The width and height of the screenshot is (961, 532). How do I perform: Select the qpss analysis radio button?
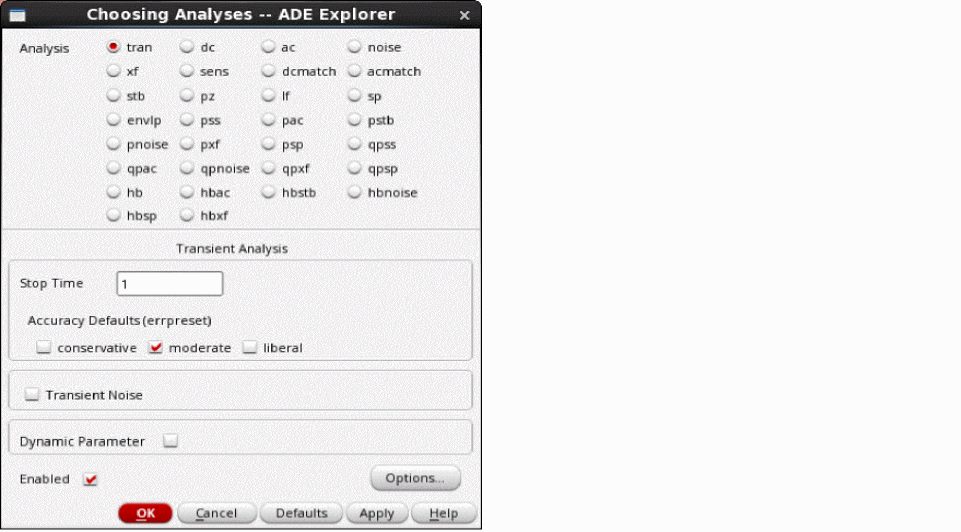coord(354,144)
